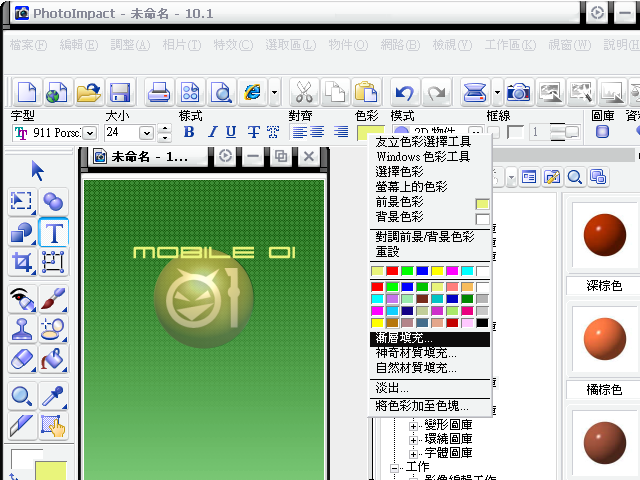The height and width of the screenshot is (480, 640).
Task: Choose 漸層填充... from color menu
Action: pyautogui.click(x=430, y=339)
